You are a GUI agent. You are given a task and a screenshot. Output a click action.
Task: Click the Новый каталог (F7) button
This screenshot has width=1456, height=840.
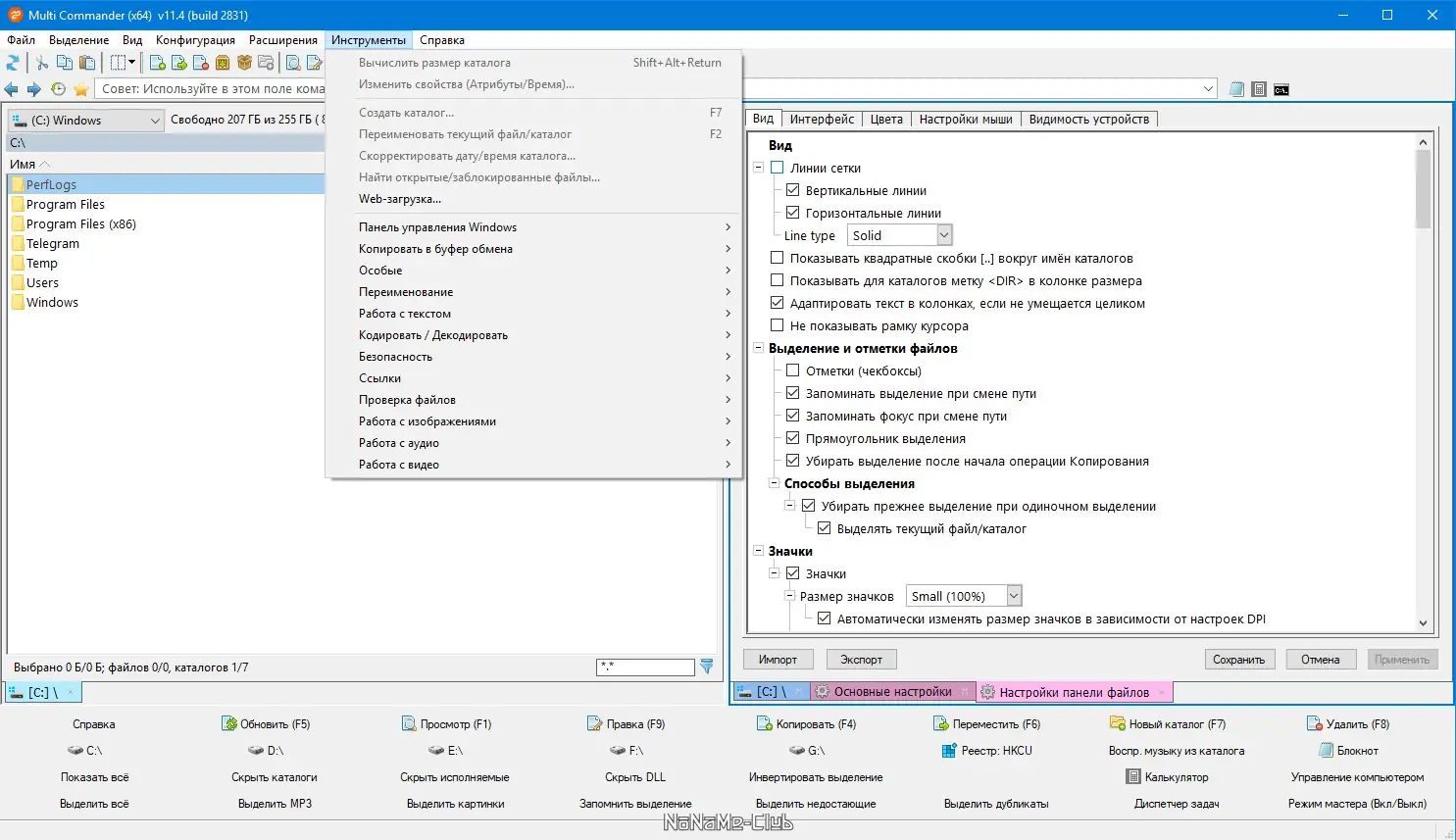pos(1167,724)
